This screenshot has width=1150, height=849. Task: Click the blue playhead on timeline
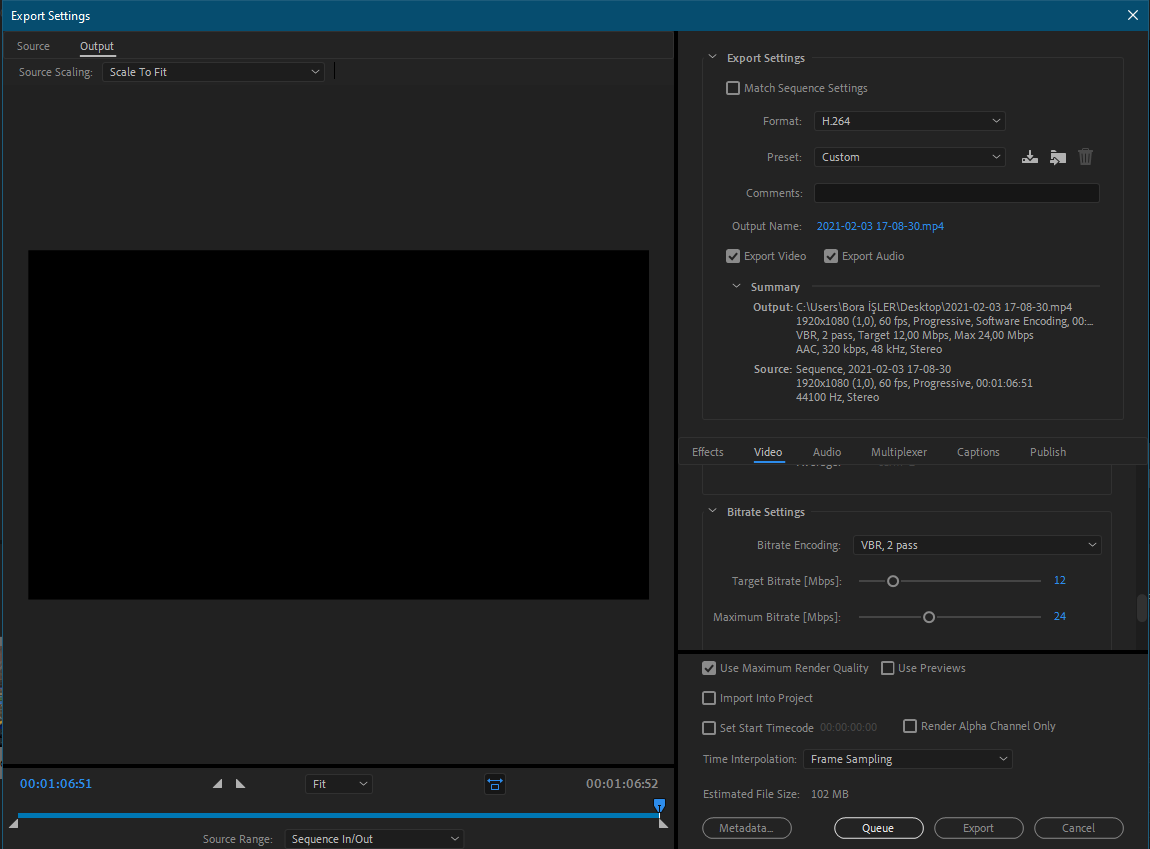[659, 804]
